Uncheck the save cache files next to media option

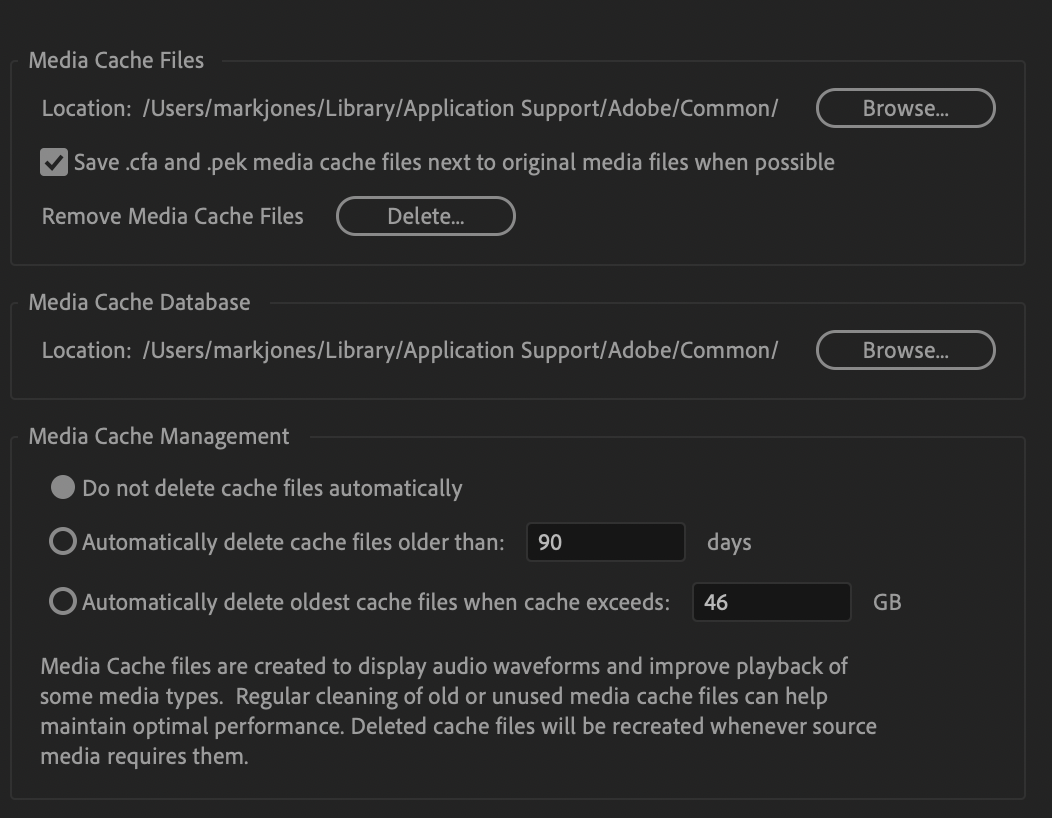tap(55, 163)
